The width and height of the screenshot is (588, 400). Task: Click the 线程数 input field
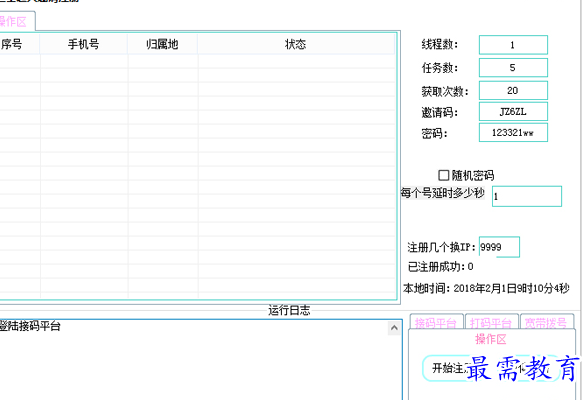point(513,45)
